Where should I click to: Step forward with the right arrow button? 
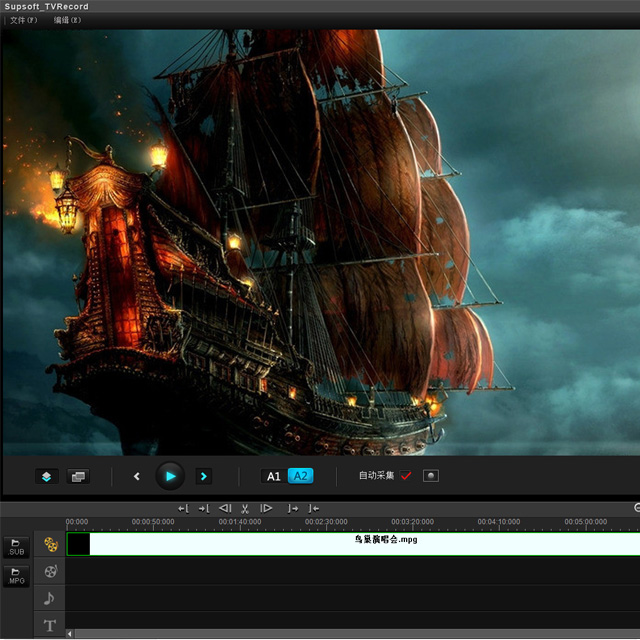(x=204, y=476)
